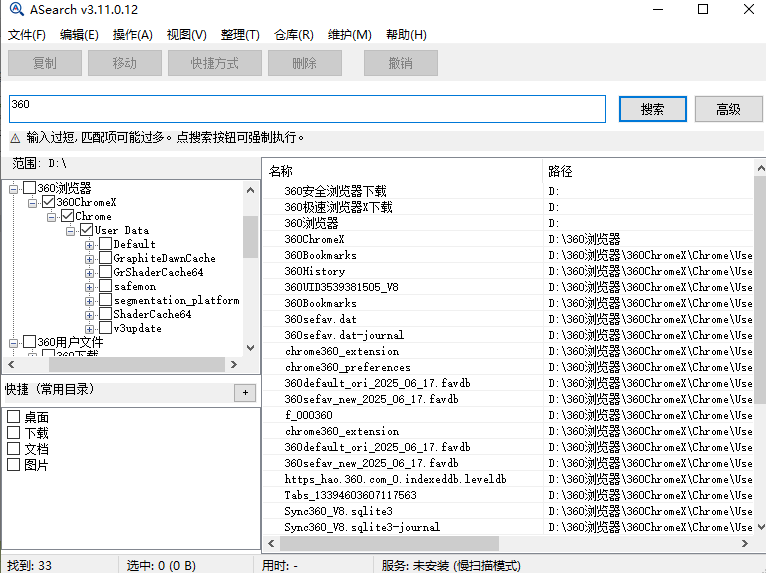Viewport: 766px width, 573px height.
Task: Open the 仓库(R) menu
Action: point(294,35)
